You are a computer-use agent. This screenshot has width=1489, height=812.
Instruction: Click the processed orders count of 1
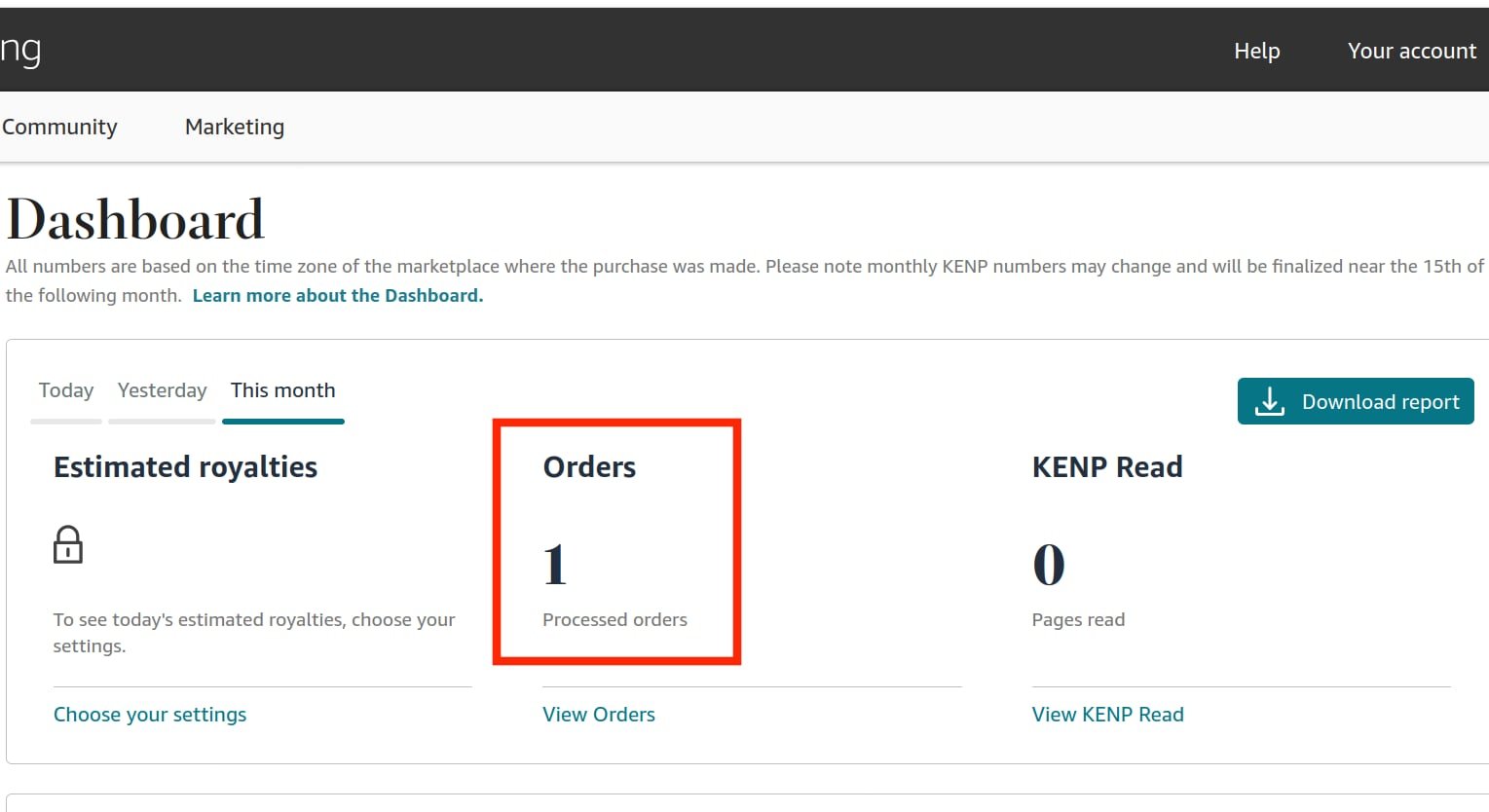pyautogui.click(x=555, y=565)
